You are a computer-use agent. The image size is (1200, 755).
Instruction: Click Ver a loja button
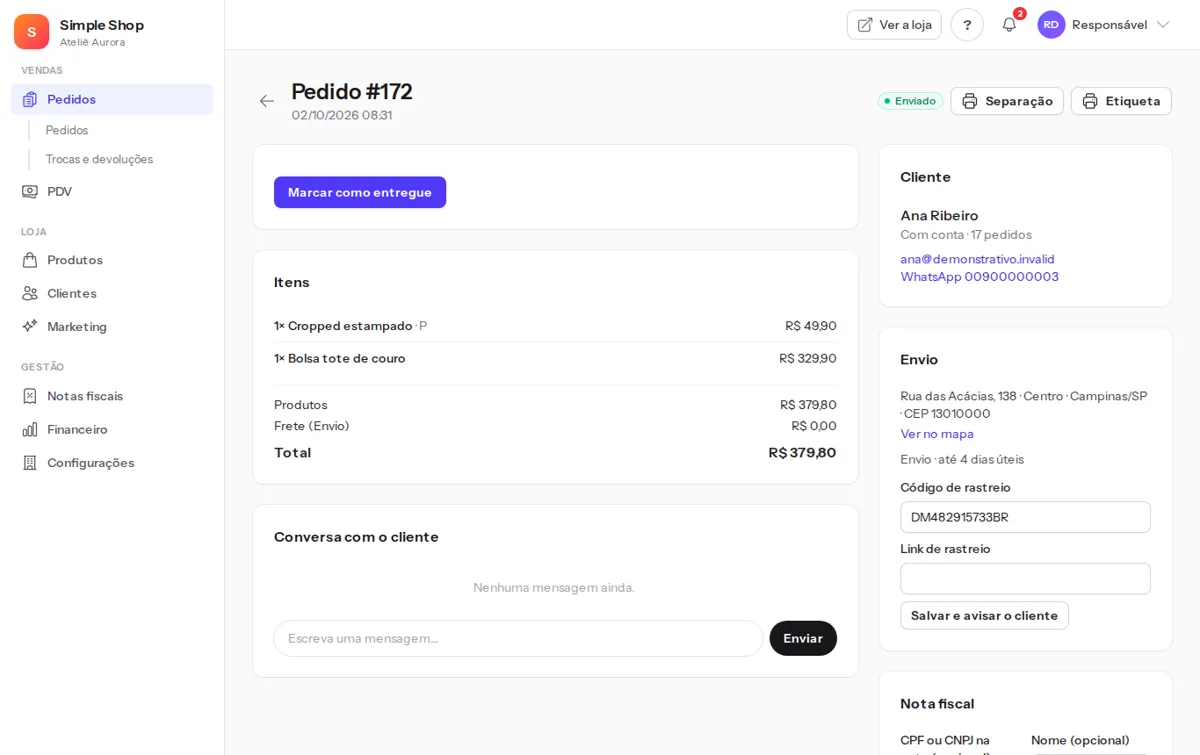click(x=894, y=25)
